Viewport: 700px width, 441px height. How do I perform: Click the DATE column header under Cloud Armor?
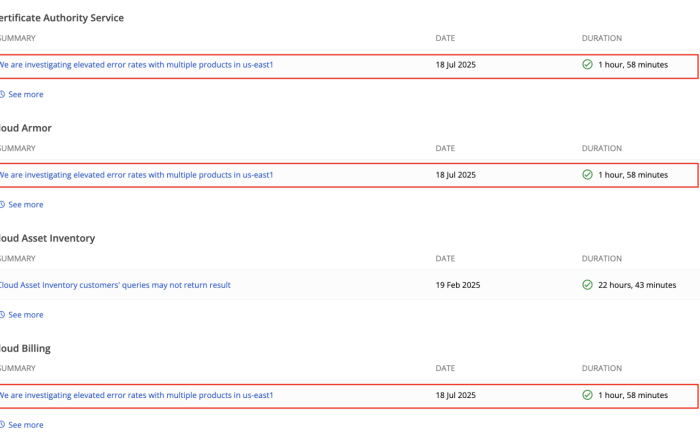(x=445, y=148)
